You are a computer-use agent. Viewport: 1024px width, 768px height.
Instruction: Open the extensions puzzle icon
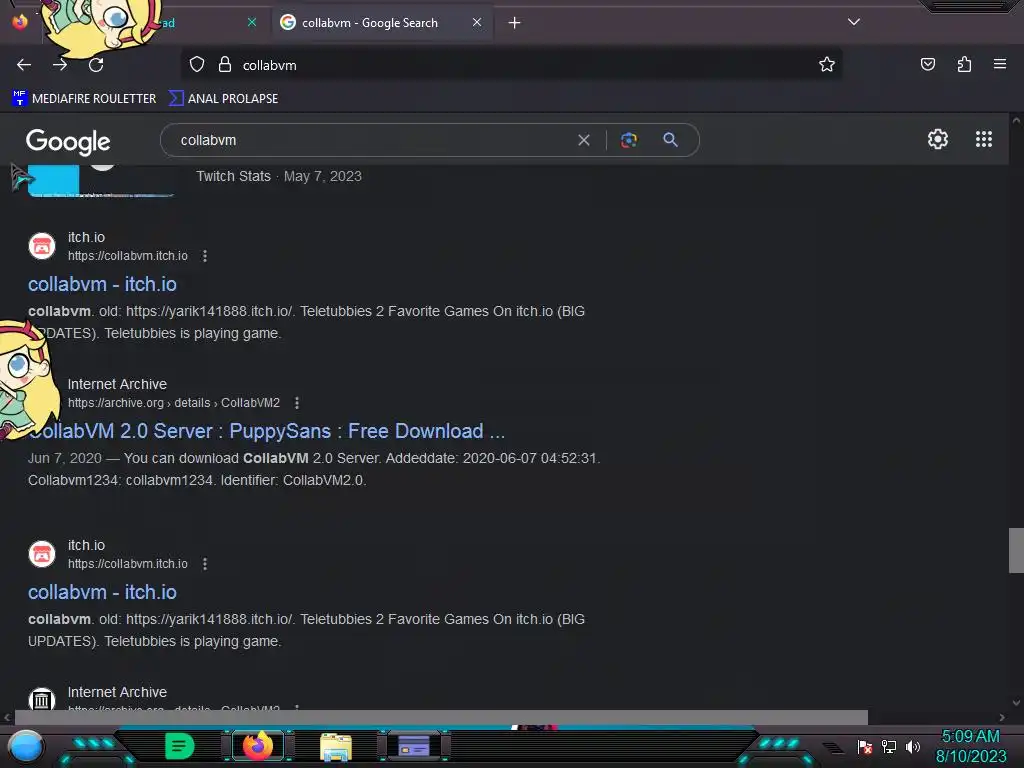coord(964,64)
